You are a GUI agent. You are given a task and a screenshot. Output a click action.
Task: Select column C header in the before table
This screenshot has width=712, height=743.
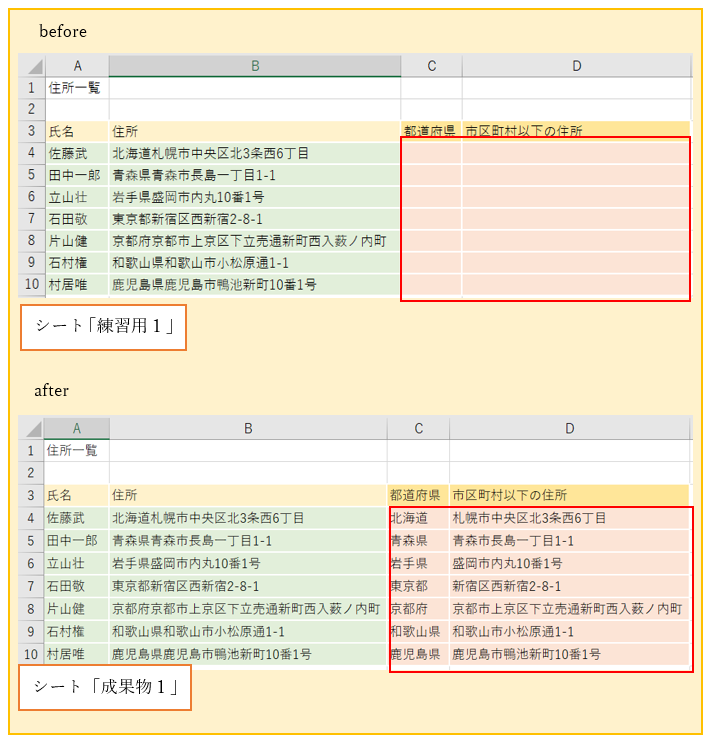(431, 66)
